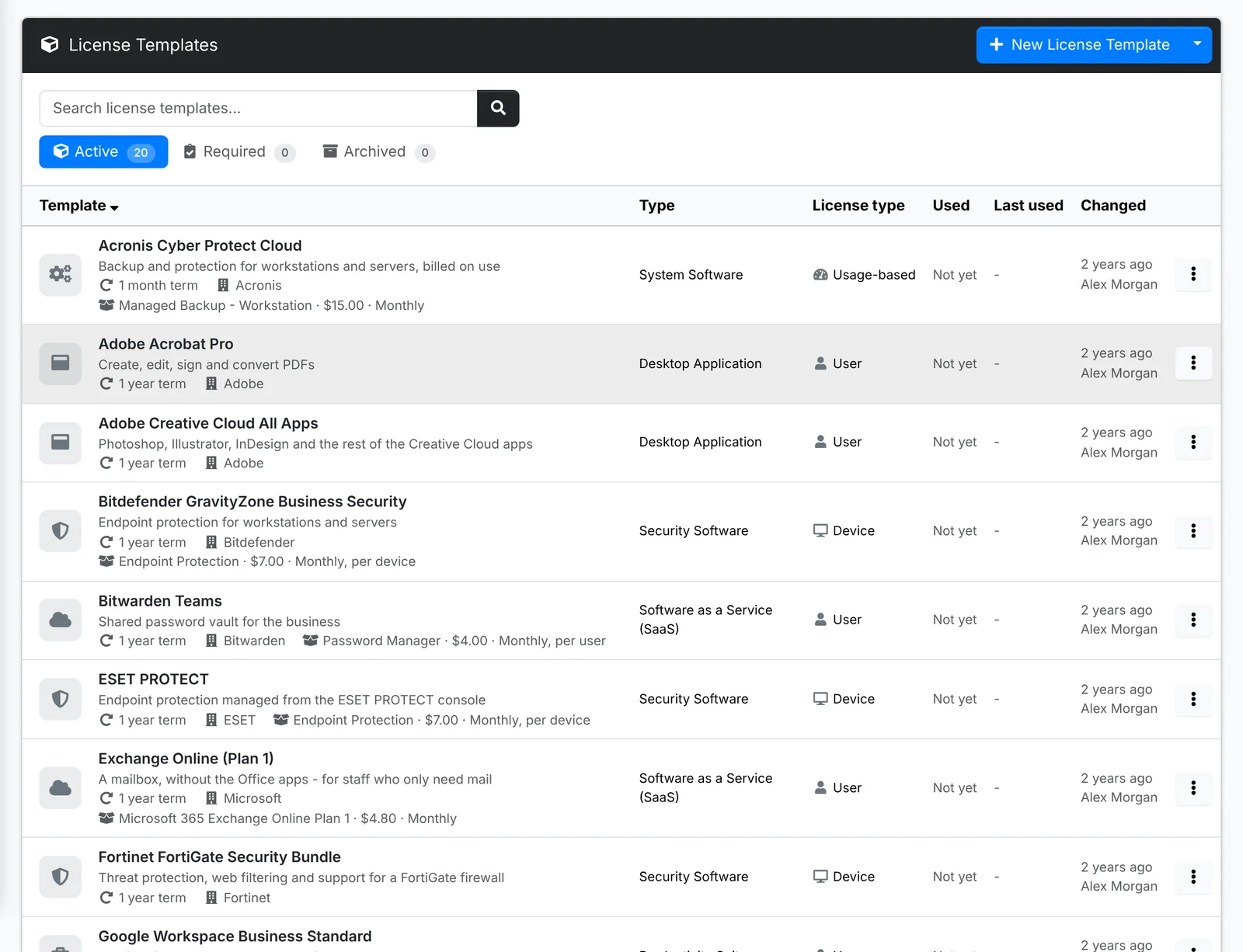The width and height of the screenshot is (1243, 952).
Task: Click cloud icon of Exchange Online (Plan 1)
Action: pos(61,788)
